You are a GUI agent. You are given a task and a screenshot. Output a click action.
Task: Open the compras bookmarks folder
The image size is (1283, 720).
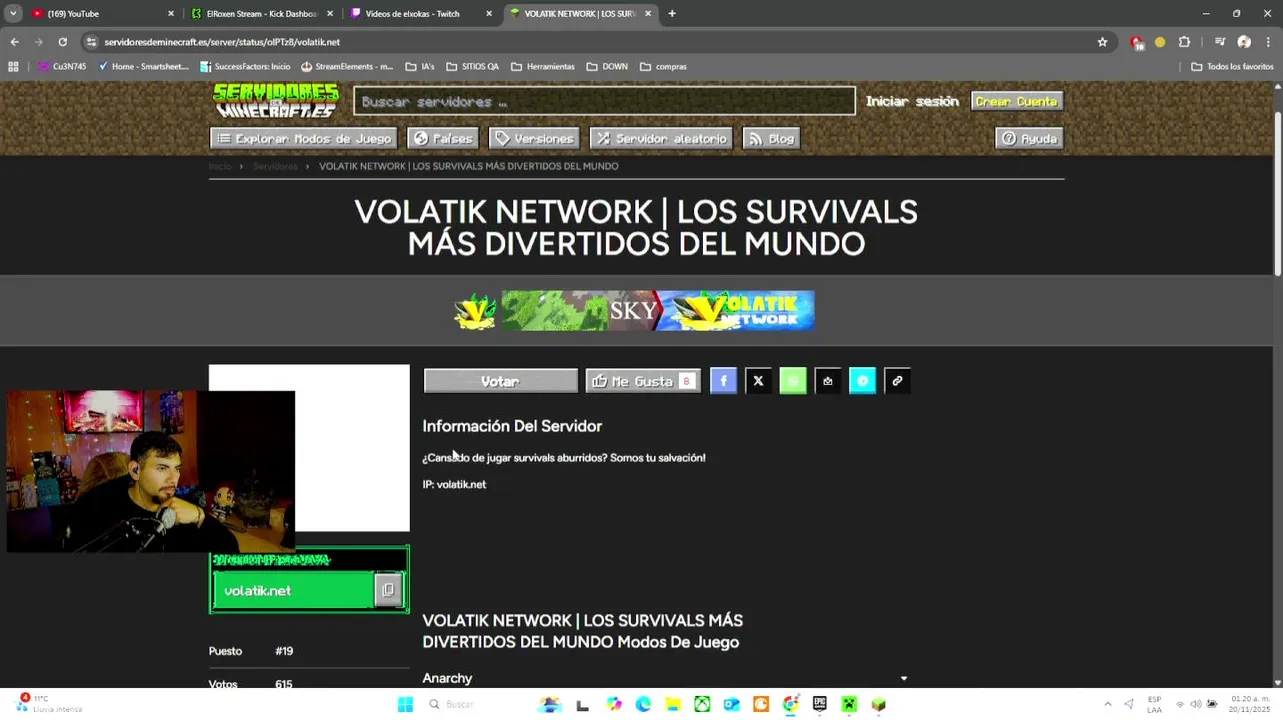663,67
